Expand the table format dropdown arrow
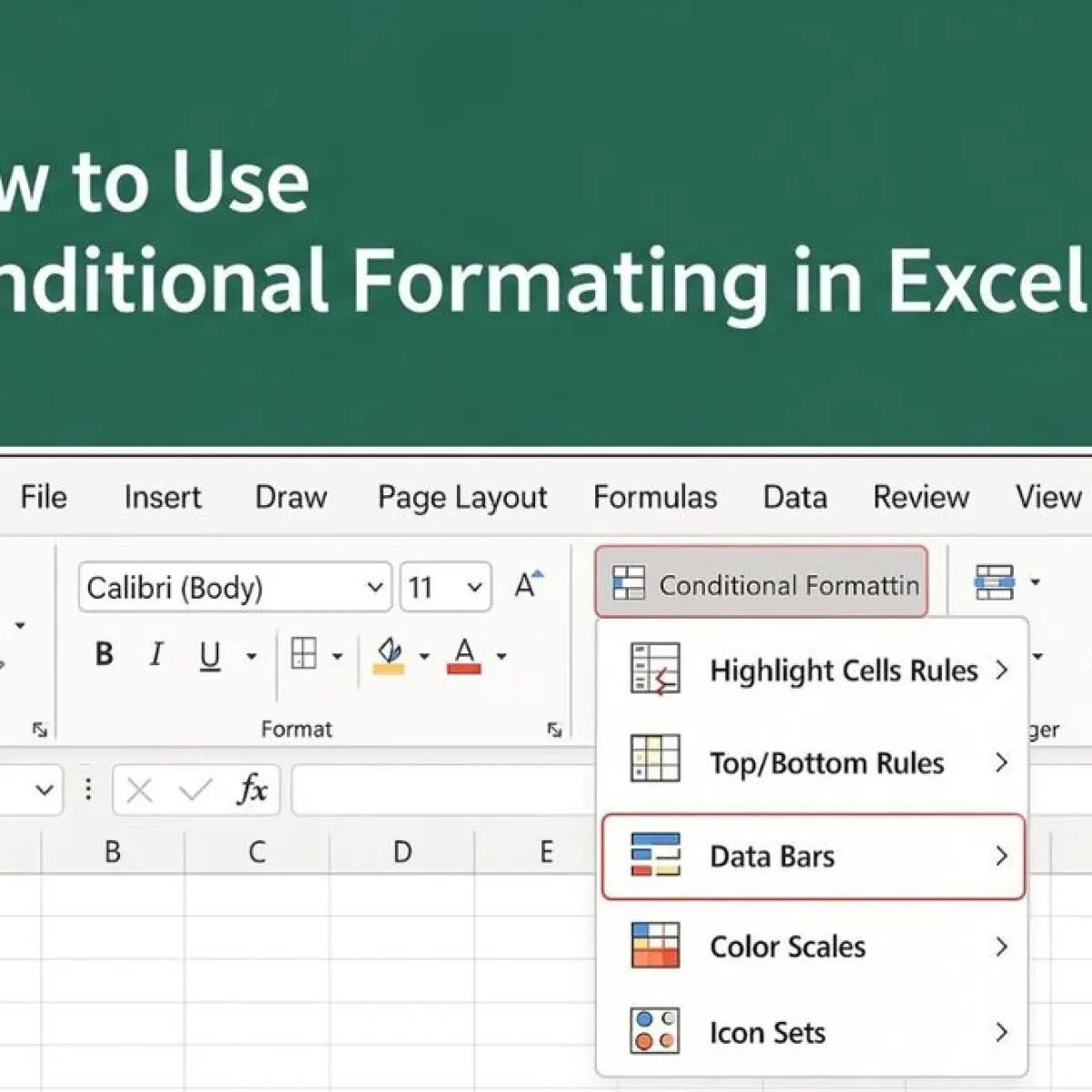The width and height of the screenshot is (1092, 1092). (1035, 581)
